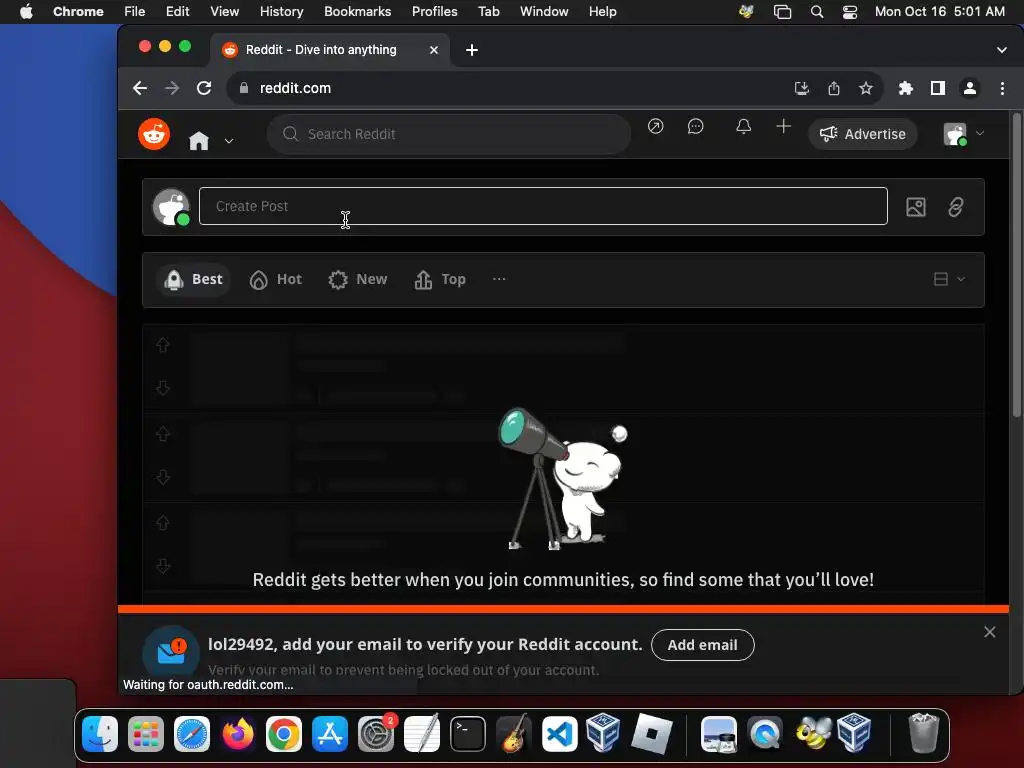The width and height of the screenshot is (1024, 768).
Task: Sort feed by Best
Action: click(193, 280)
